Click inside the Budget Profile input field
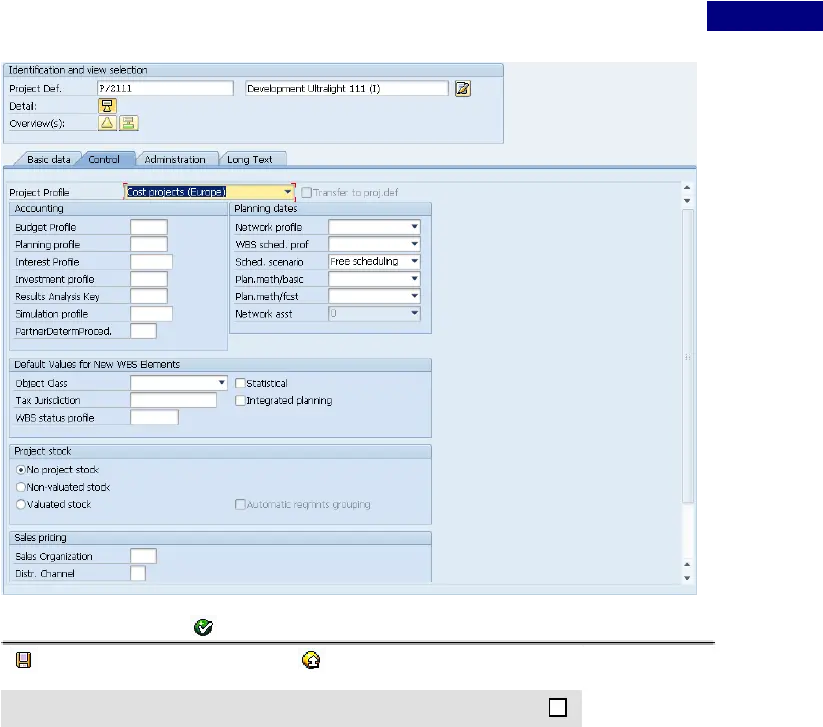Image resolution: width=823 pixels, height=727 pixels. tap(148, 226)
